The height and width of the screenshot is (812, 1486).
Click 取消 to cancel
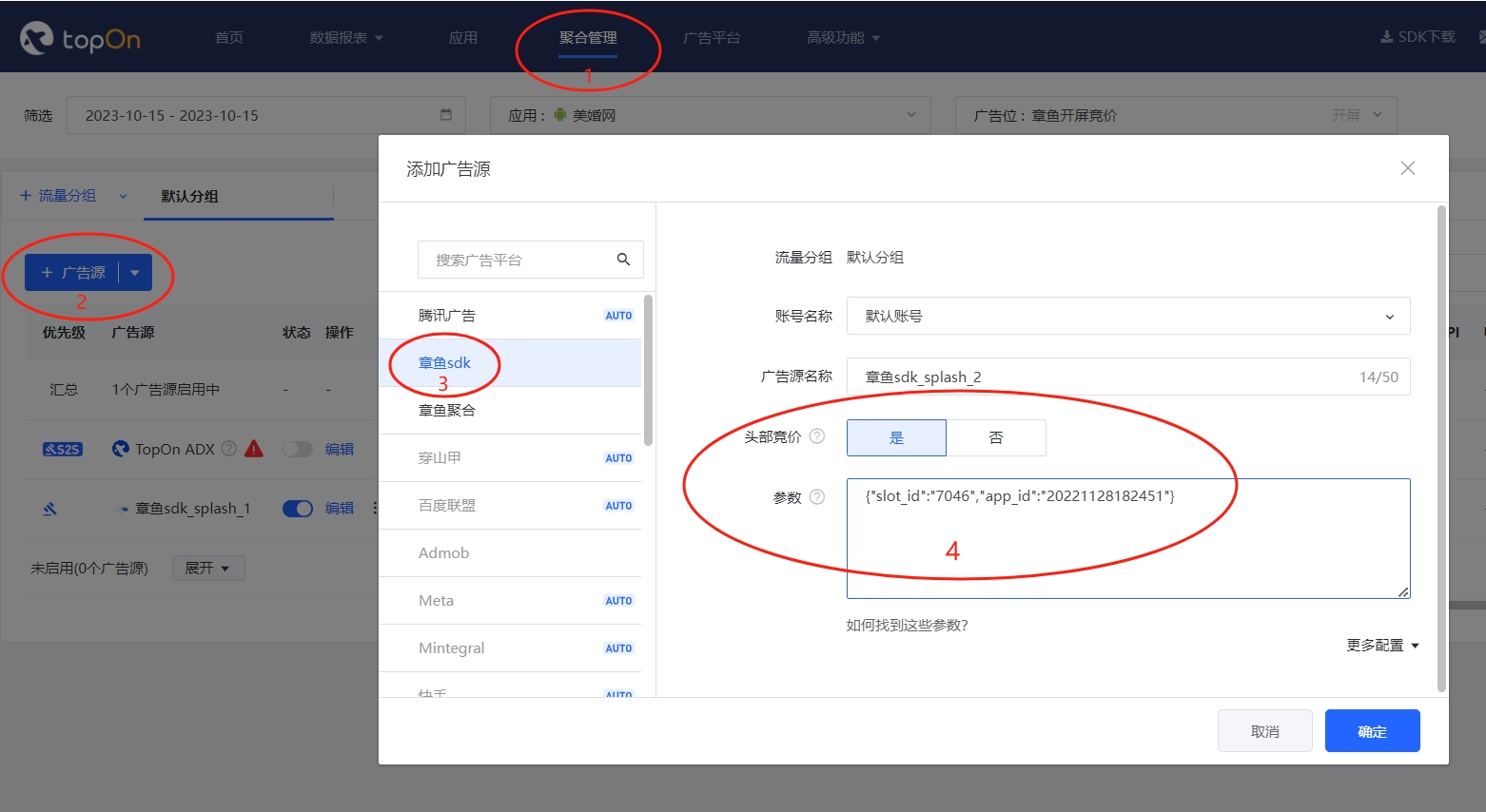click(x=1264, y=731)
